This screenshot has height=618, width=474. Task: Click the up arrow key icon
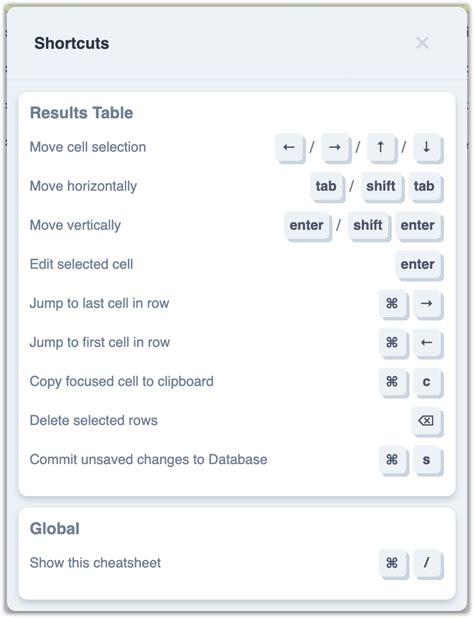(x=381, y=148)
